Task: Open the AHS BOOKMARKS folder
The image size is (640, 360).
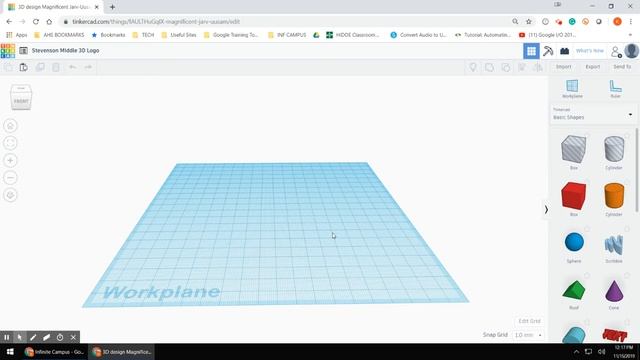Action: (60, 35)
